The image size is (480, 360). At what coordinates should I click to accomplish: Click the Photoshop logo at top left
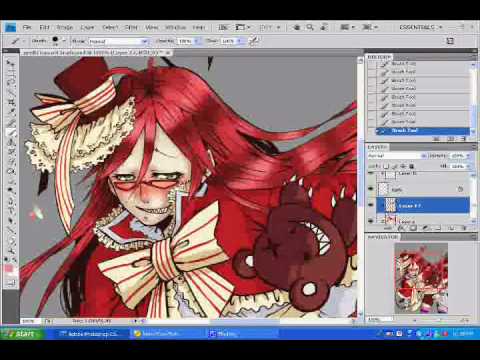[x=10, y=27]
